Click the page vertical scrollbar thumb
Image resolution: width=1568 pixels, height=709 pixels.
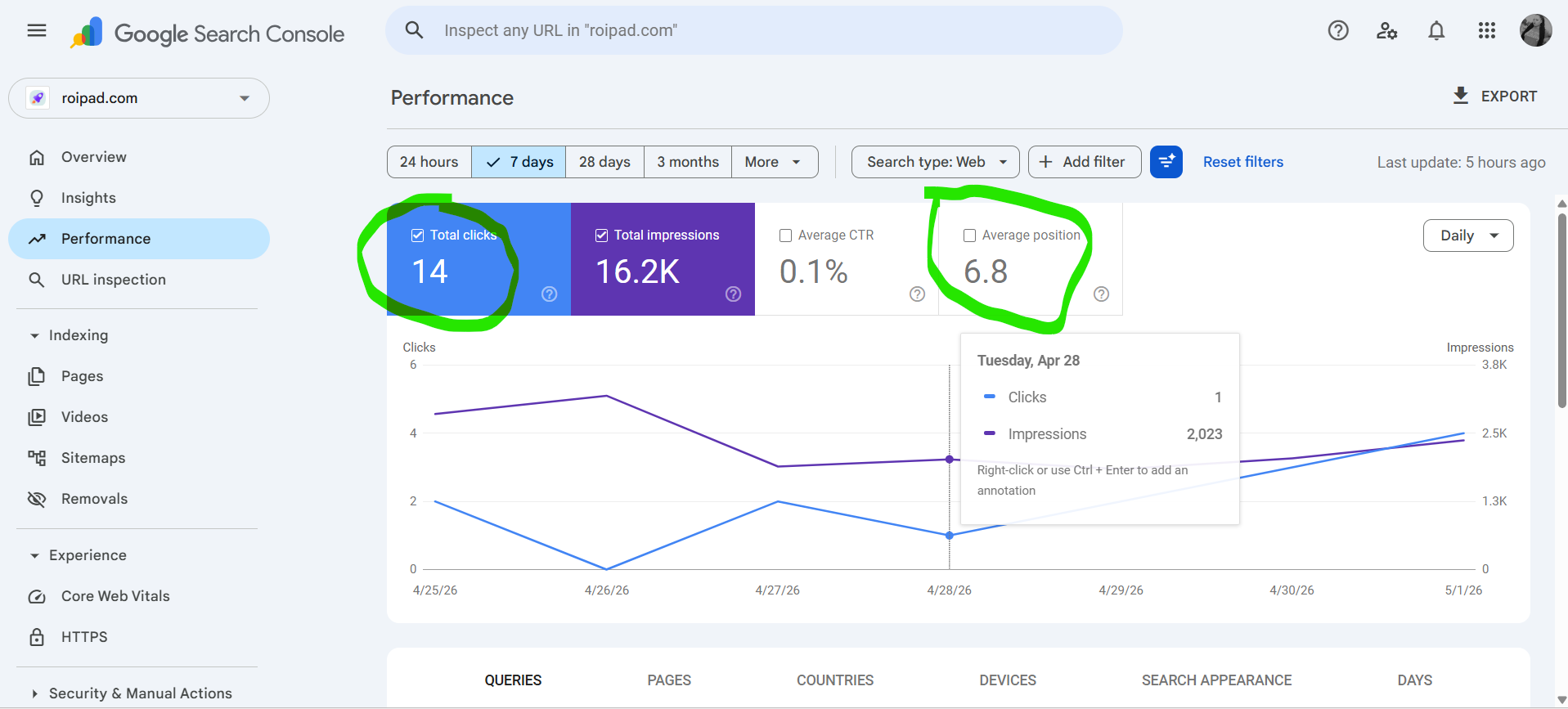tap(1561, 311)
